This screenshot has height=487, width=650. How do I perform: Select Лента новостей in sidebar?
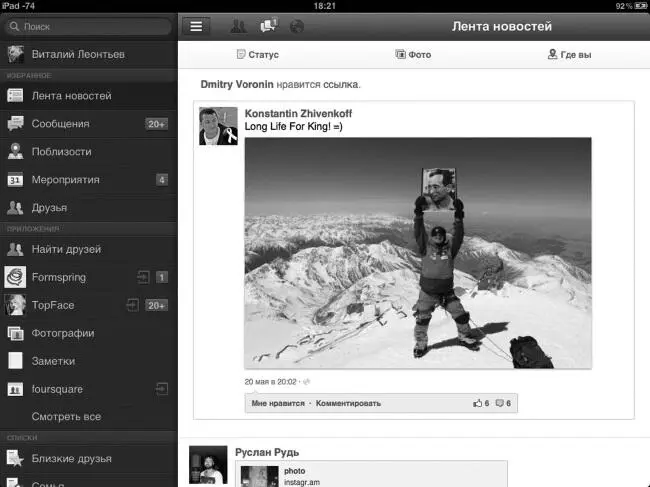pyautogui.click(x=70, y=96)
